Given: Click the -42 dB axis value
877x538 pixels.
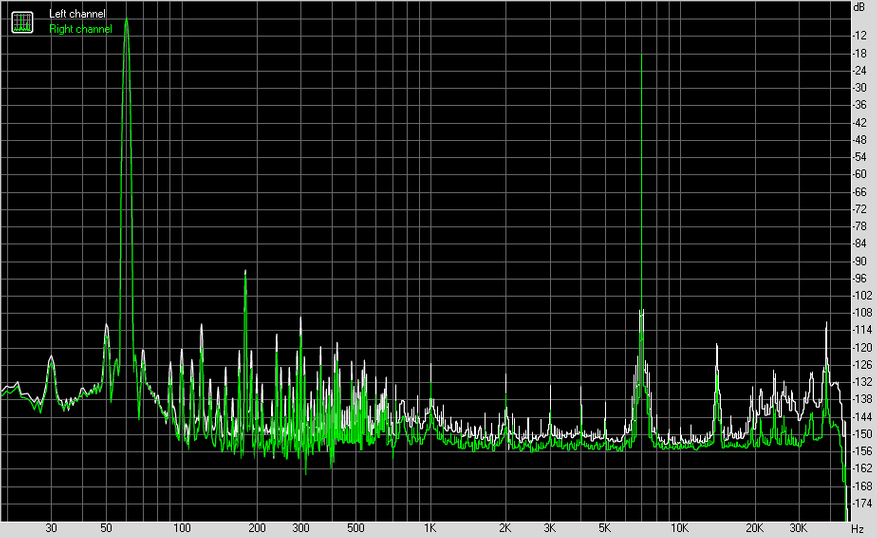Looking at the screenshot, I should 859,123.
